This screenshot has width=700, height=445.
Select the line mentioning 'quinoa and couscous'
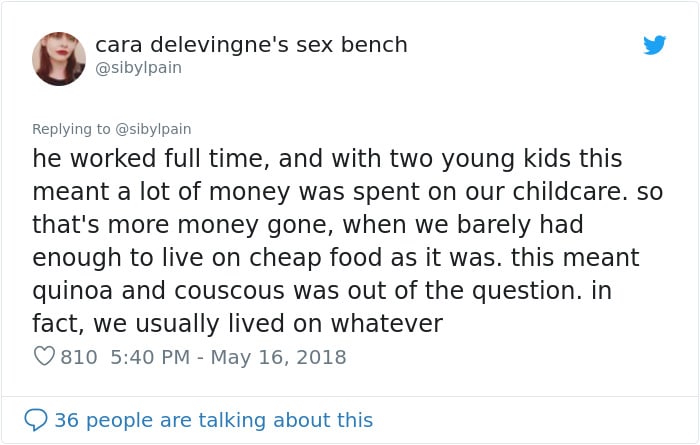tap(322, 291)
